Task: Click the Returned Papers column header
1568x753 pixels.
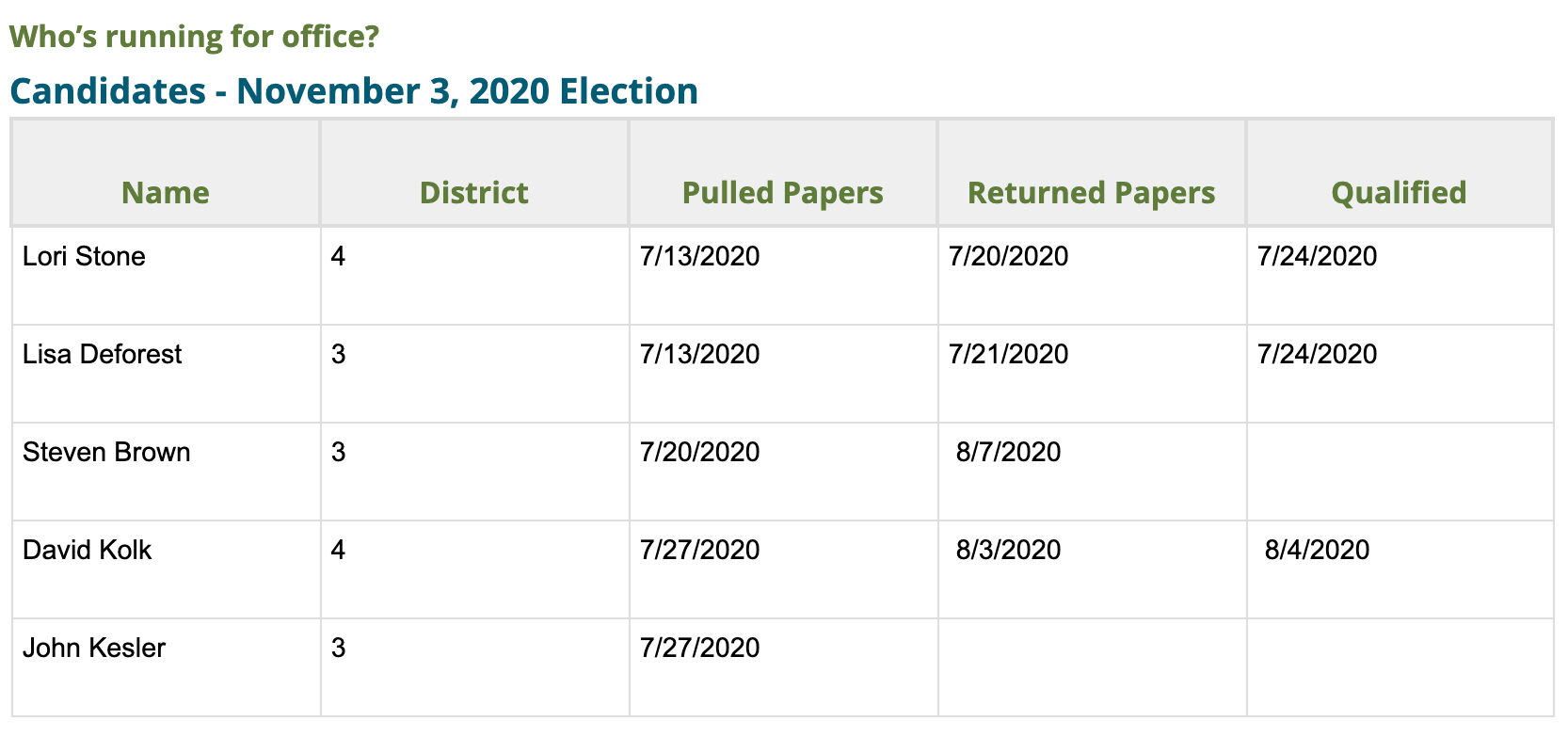Action: point(1091,193)
